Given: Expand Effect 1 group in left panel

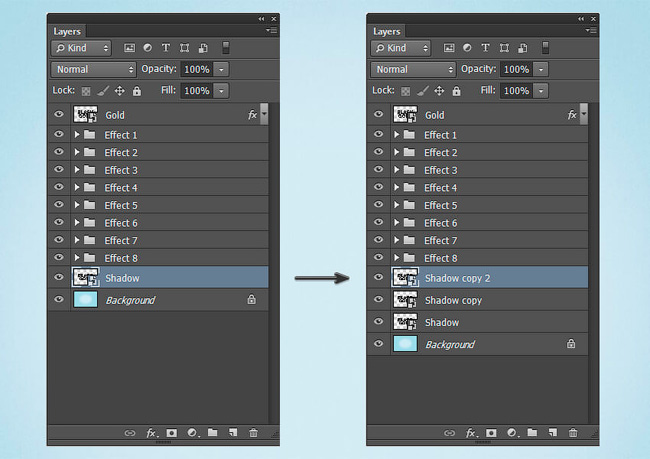Looking at the screenshot, I should point(77,134).
